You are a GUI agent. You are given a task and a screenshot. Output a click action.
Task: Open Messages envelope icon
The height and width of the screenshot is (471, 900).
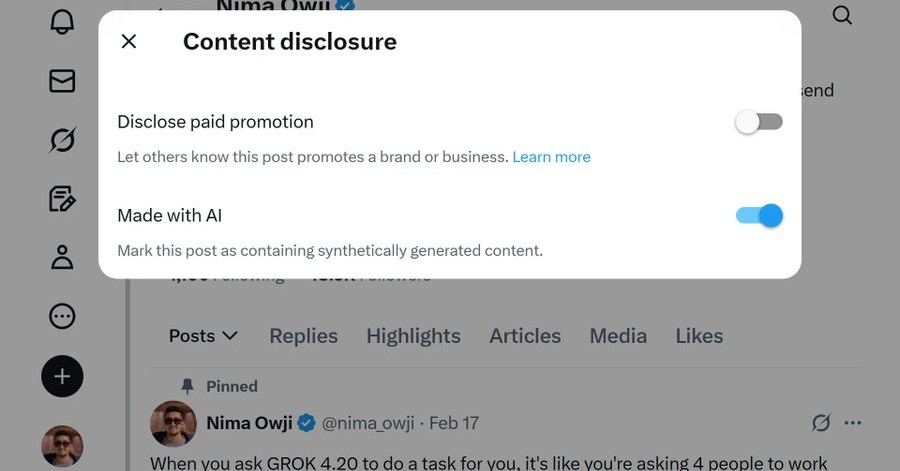62,81
